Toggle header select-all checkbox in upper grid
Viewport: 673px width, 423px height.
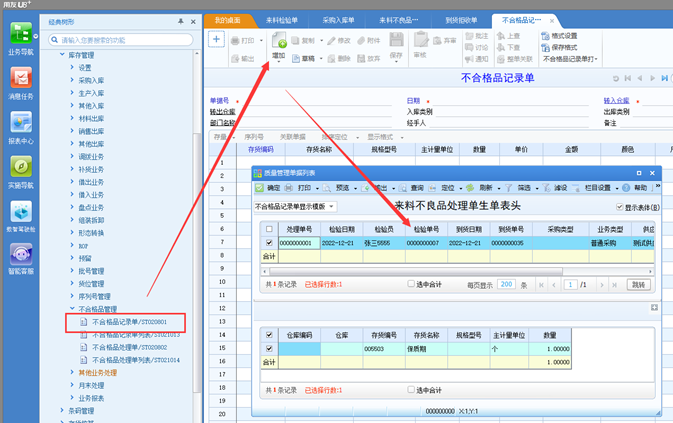pos(269,229)
